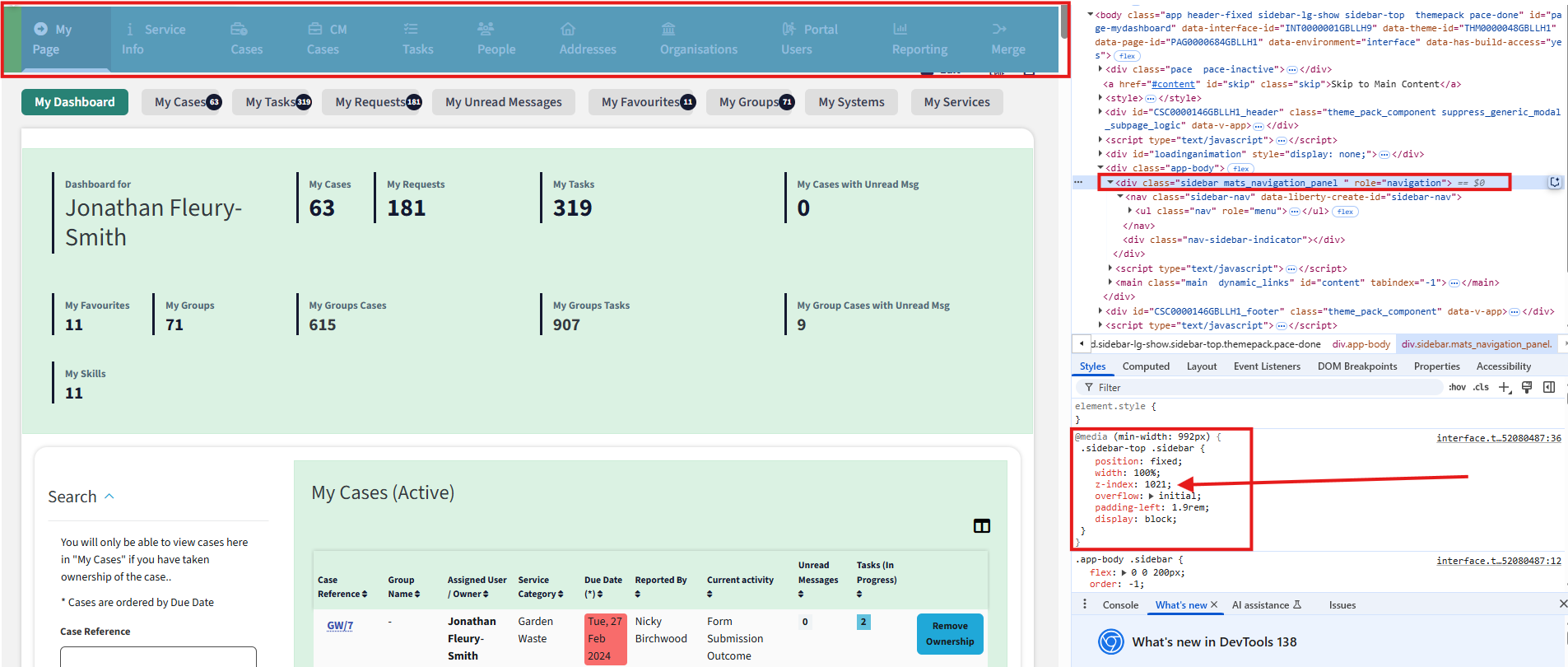Open Addresses navigation item

pos(588,40)
